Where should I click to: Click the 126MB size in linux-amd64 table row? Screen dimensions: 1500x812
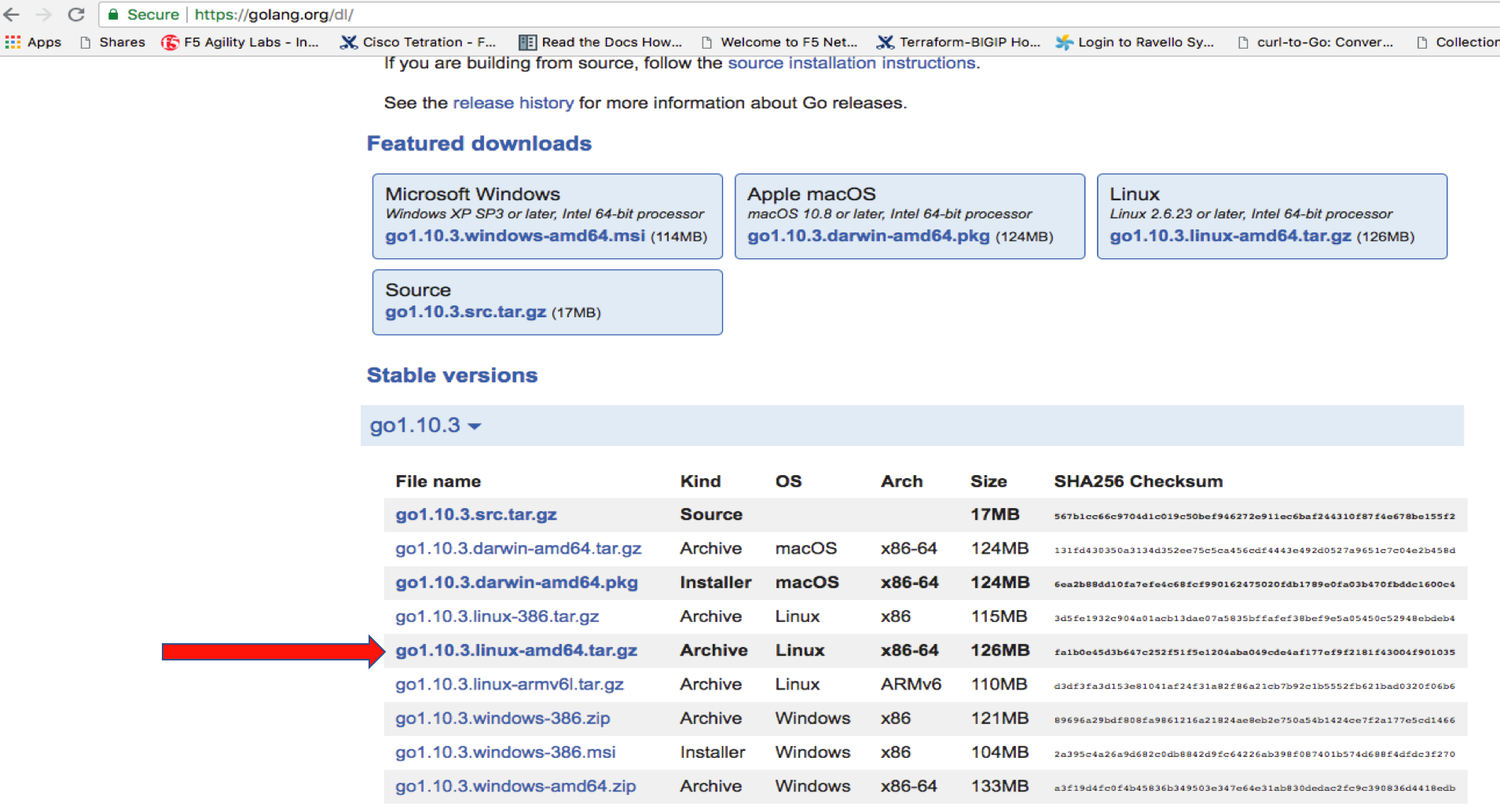click(1000, 650)
